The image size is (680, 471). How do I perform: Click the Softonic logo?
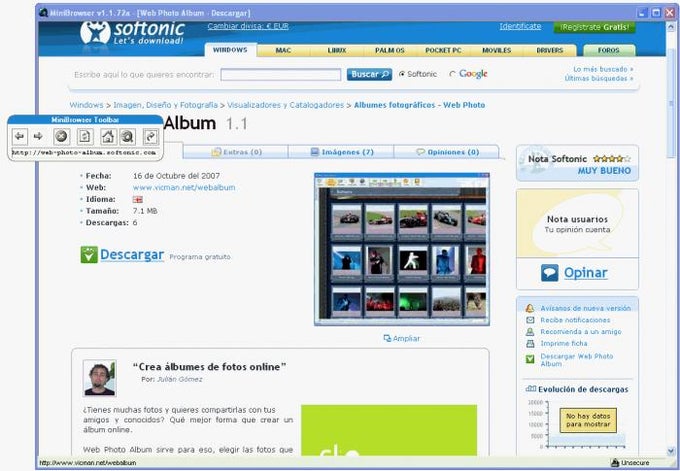[x=132, y=33]
